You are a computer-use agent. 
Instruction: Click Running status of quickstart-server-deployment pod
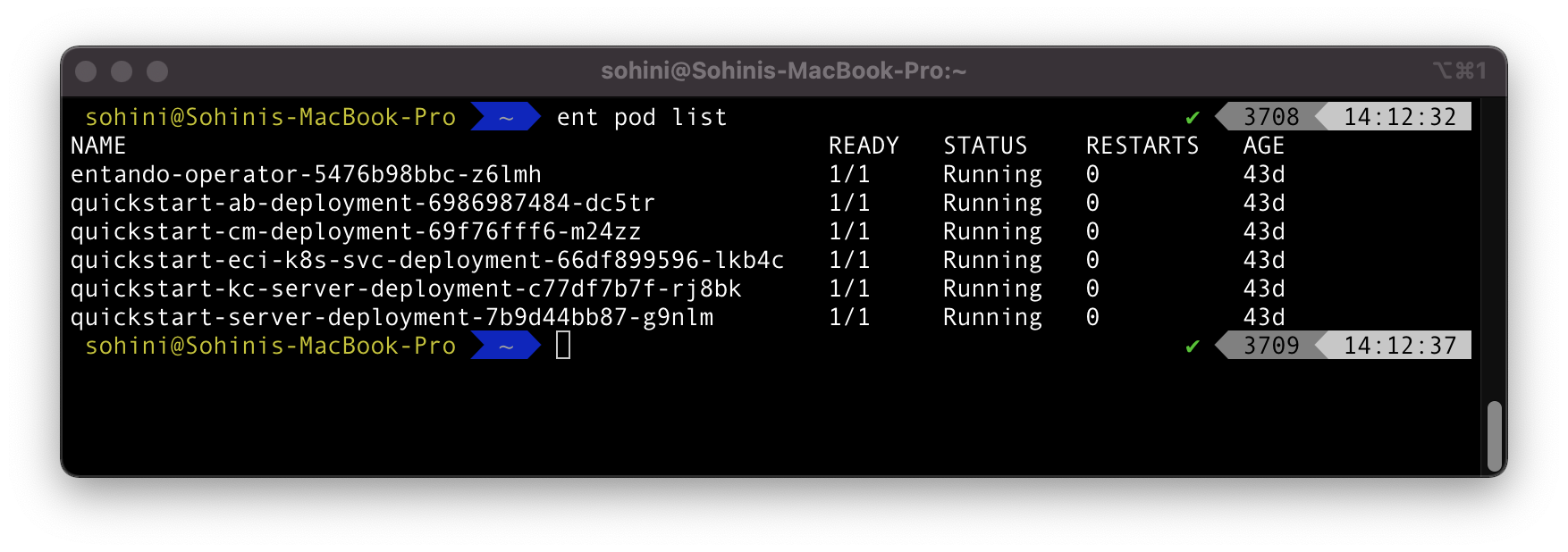pyautogui.click(x=992, y=317)
